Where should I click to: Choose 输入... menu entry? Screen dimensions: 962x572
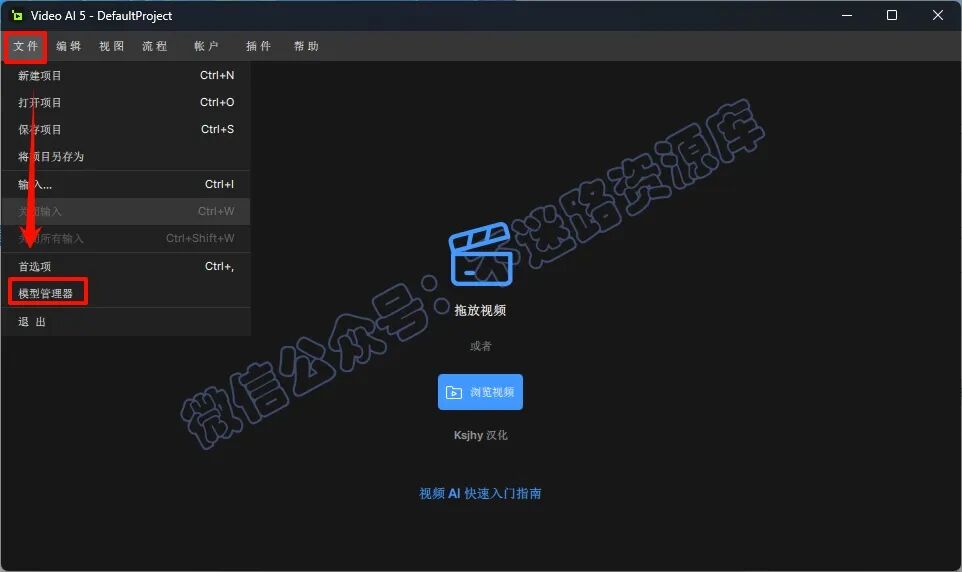(126, 184)
